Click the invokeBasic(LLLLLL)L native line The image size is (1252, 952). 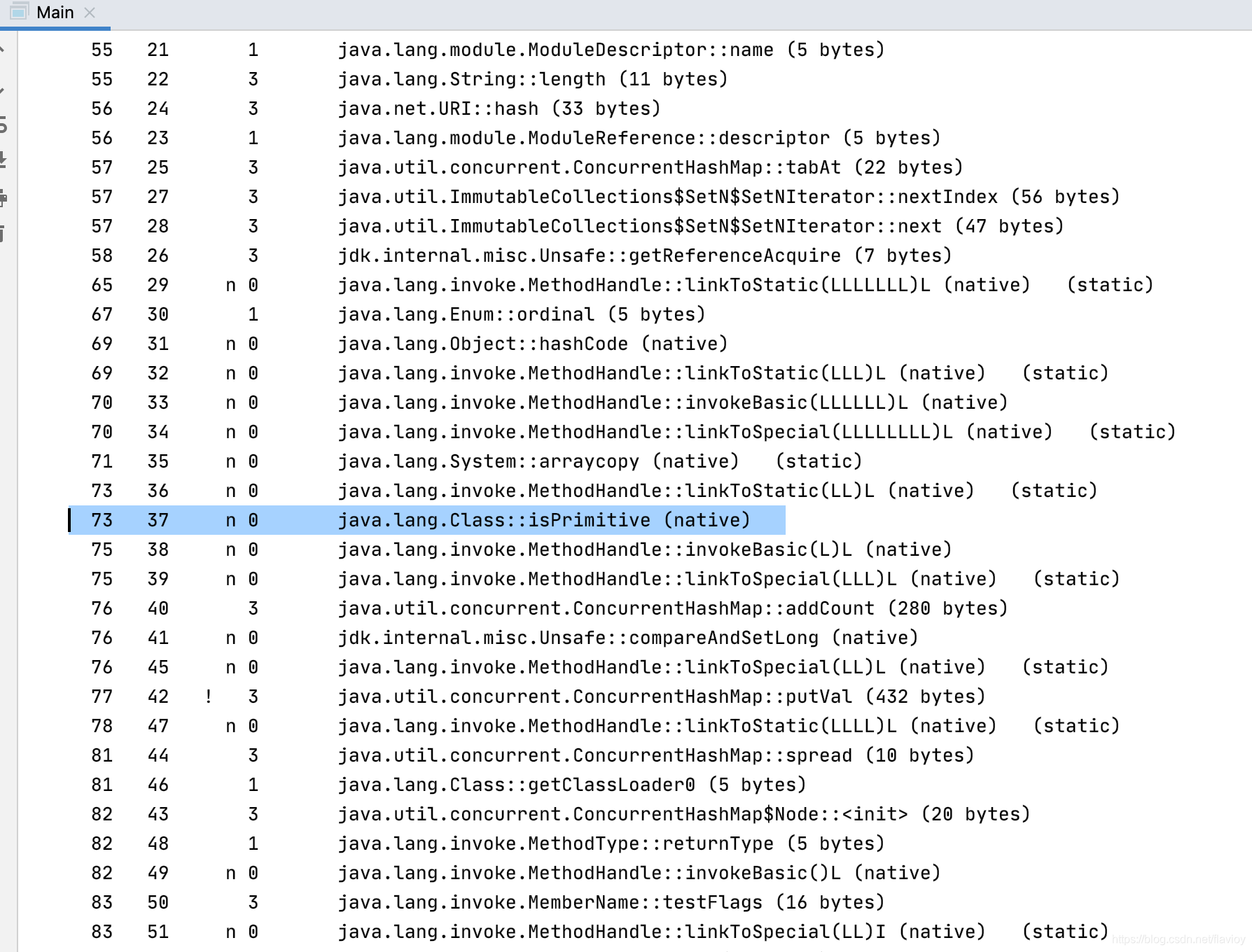(673, 402)
